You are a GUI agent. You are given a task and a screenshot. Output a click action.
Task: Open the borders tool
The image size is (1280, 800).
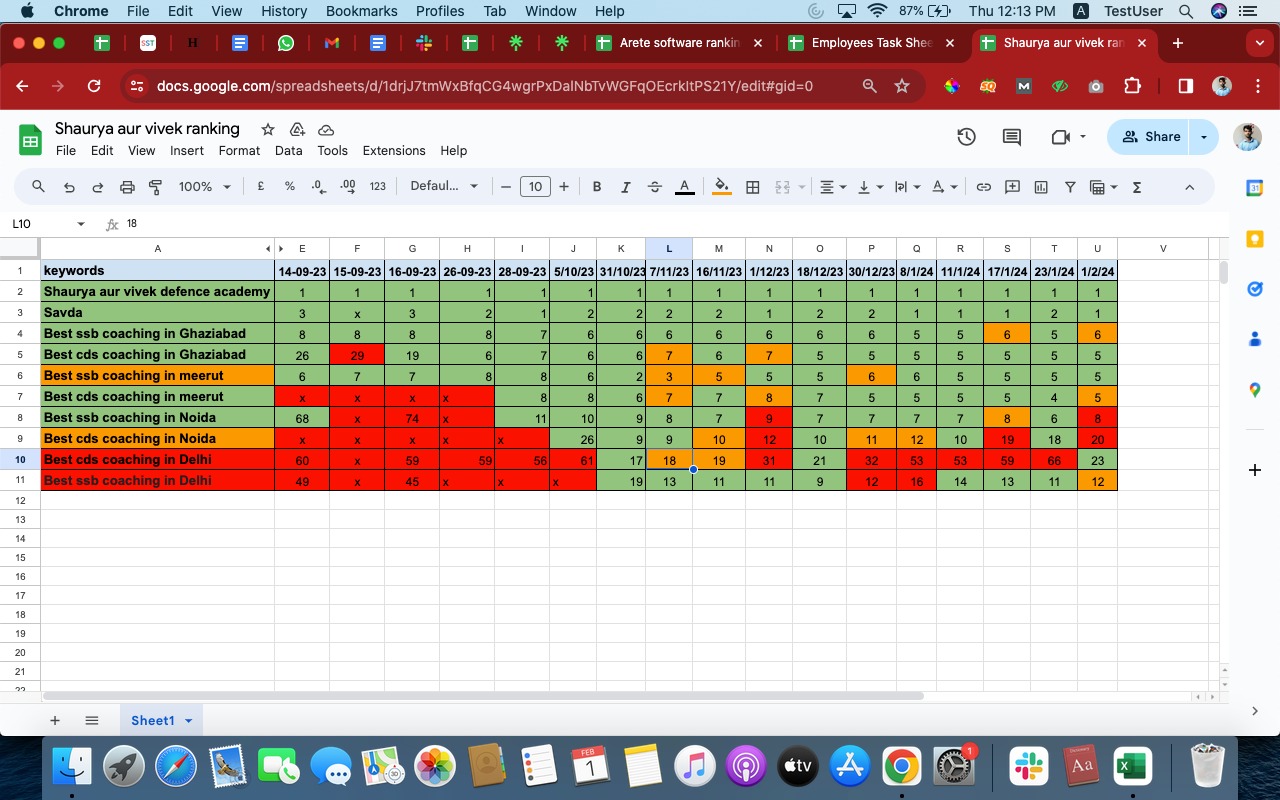pos(753,187)
